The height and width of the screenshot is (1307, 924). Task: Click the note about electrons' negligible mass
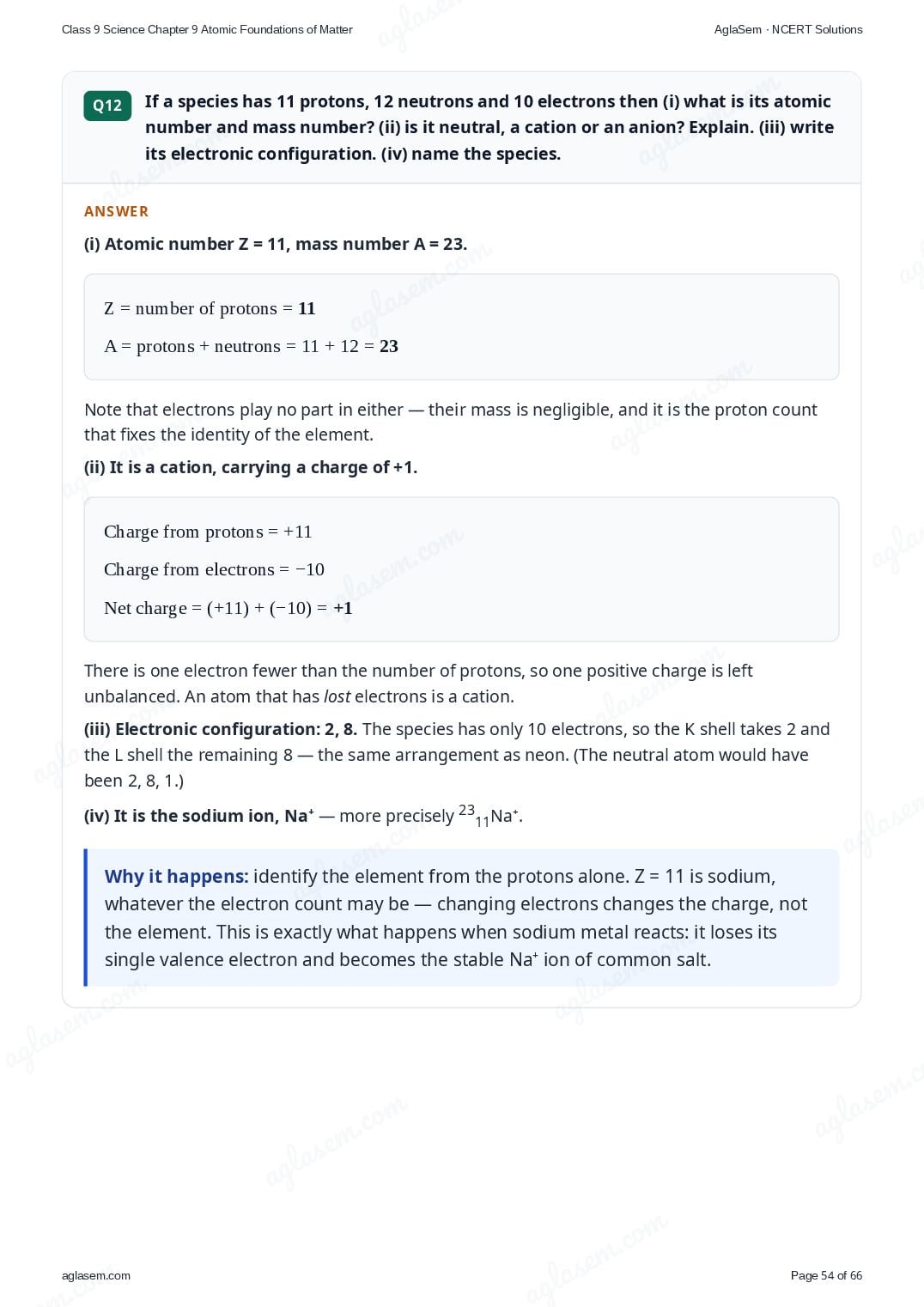(451, 422)
